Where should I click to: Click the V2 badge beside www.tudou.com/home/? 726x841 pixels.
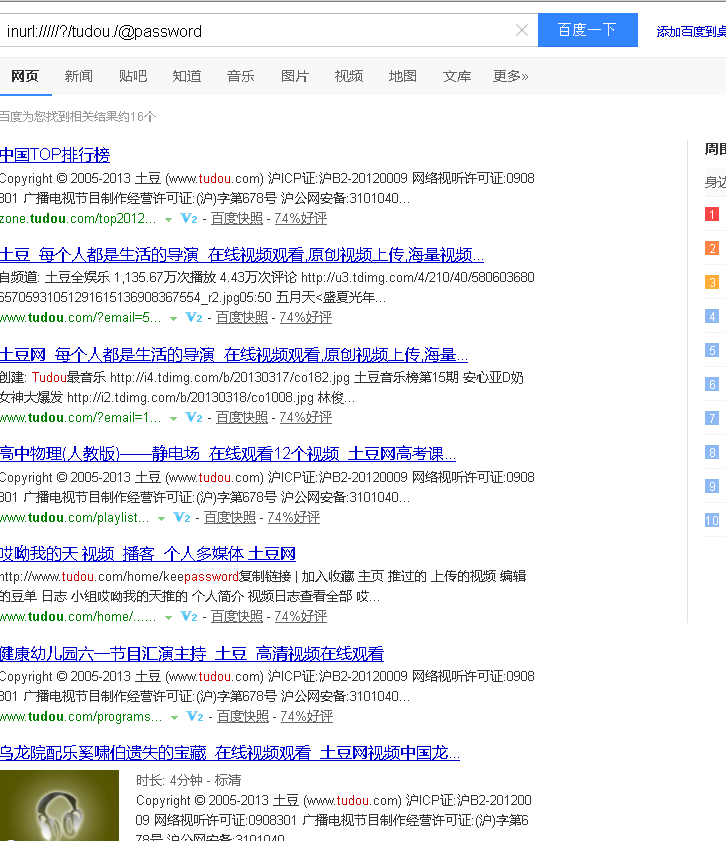[189, 616]
